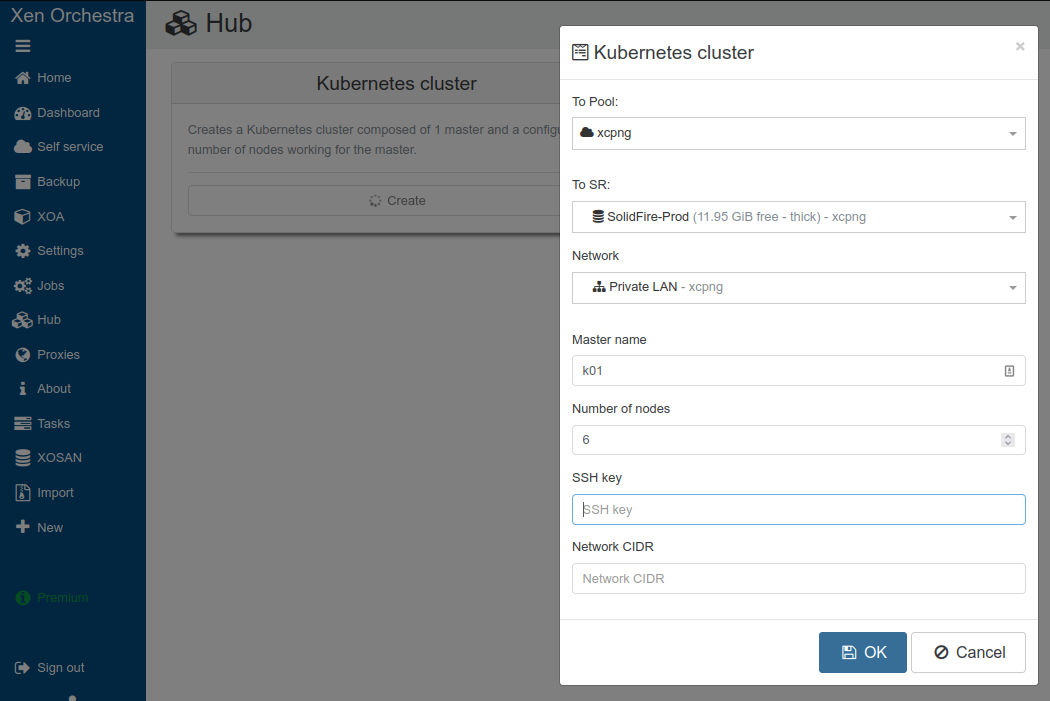The width and height of the screenshot is (1050, 701).
Task: Click the XOSAN database icon
Action: pos(23,458)
